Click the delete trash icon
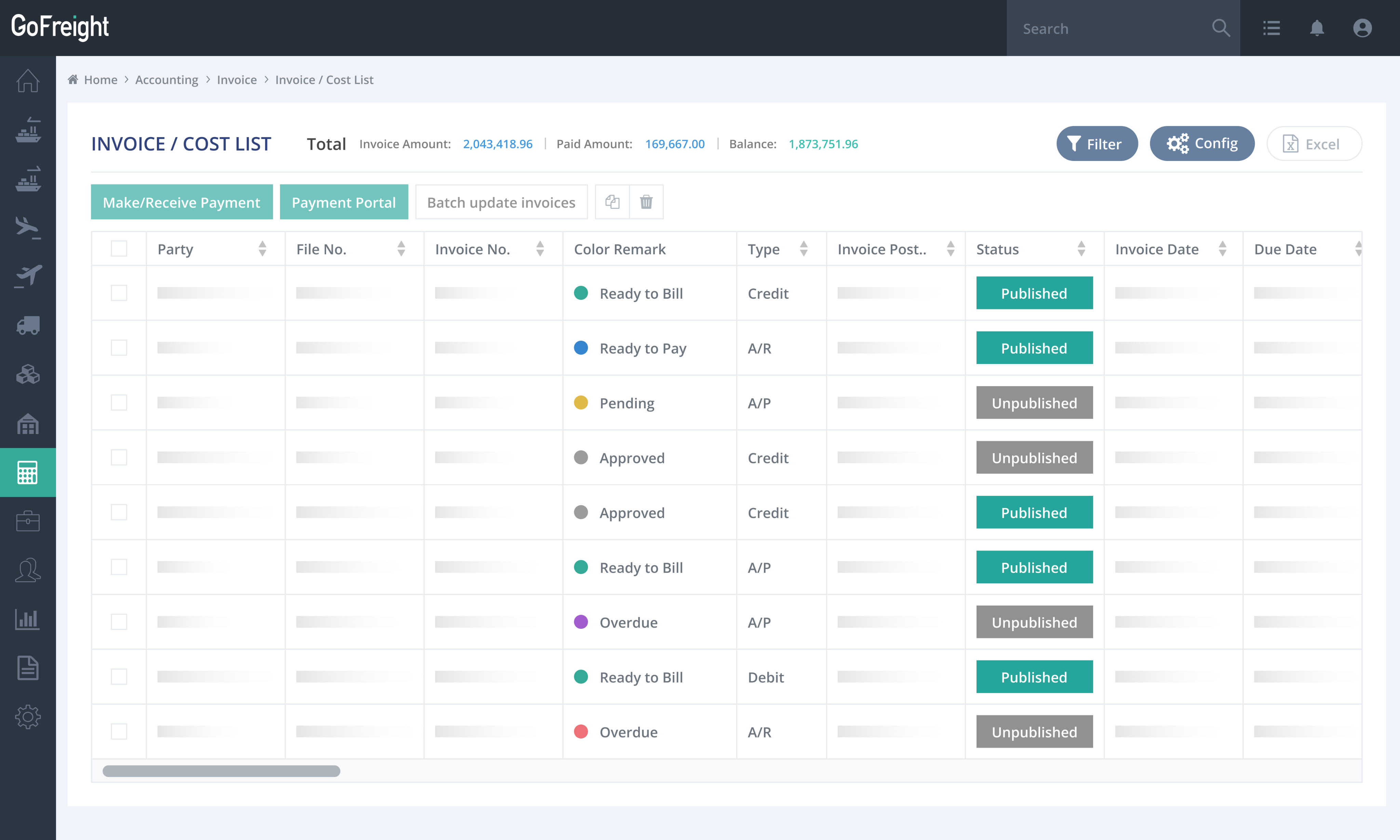 click(x=646, y=202)
